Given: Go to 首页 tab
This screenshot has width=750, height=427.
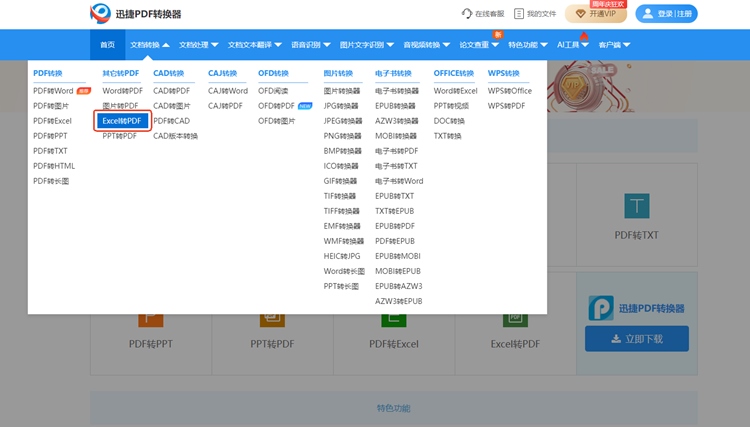Looking at the screenshot, I should pos(108,45).
